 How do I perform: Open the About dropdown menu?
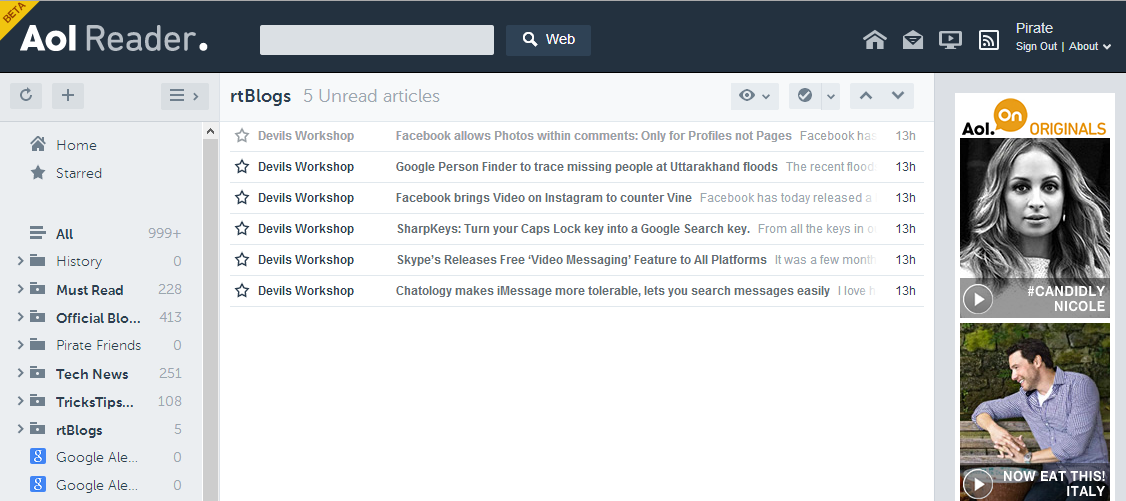(1089, 47)
